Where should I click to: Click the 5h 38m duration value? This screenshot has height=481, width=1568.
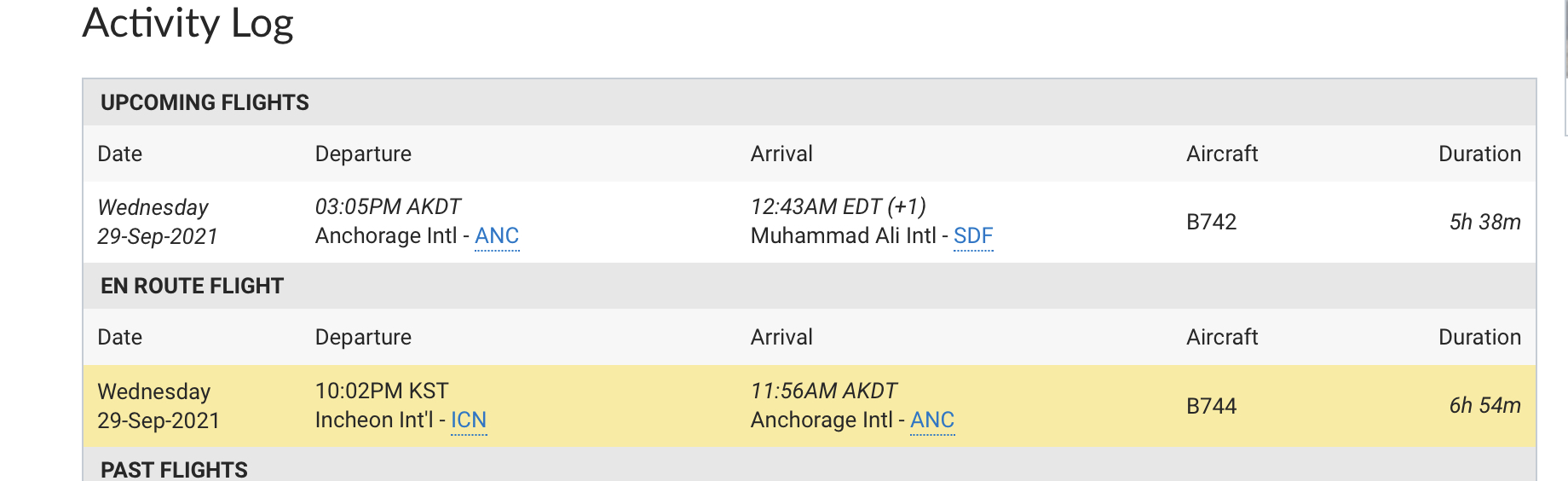pos(1484,222)
